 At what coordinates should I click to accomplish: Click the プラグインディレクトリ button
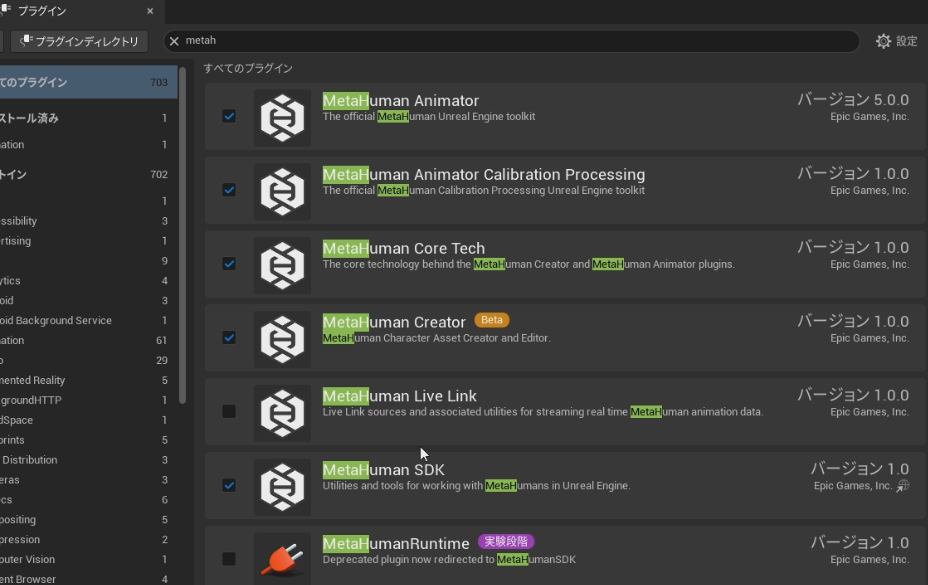pos(79,41)
